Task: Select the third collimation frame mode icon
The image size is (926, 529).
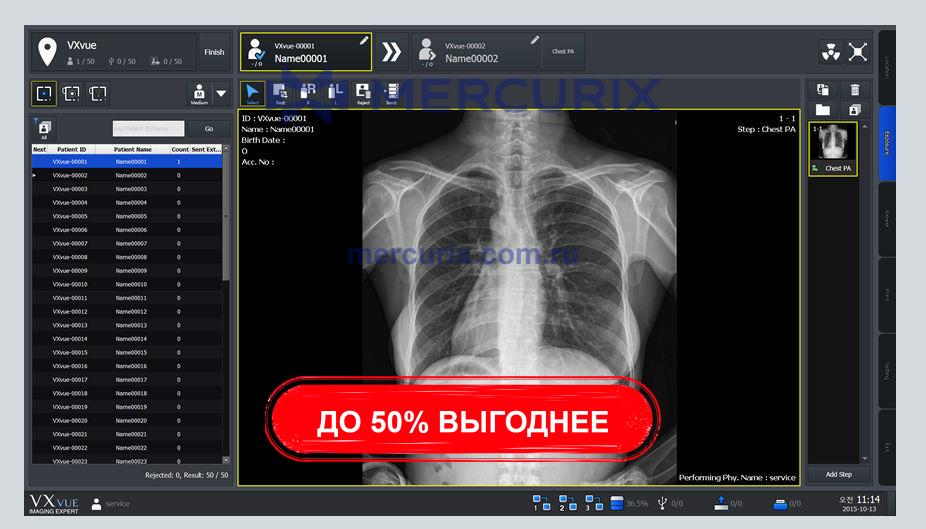Action: click(97, 93)
